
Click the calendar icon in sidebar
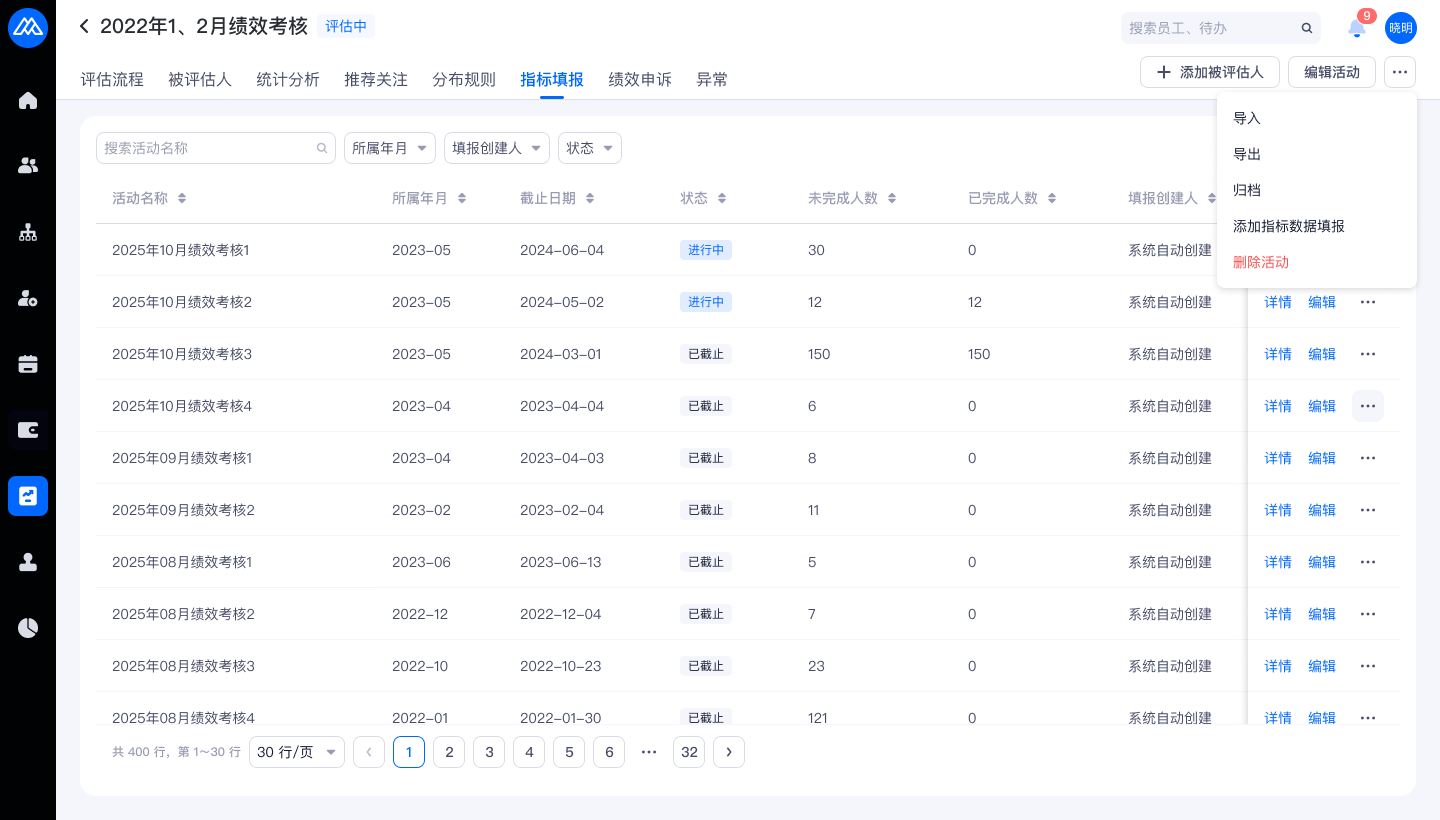(28, 364)
